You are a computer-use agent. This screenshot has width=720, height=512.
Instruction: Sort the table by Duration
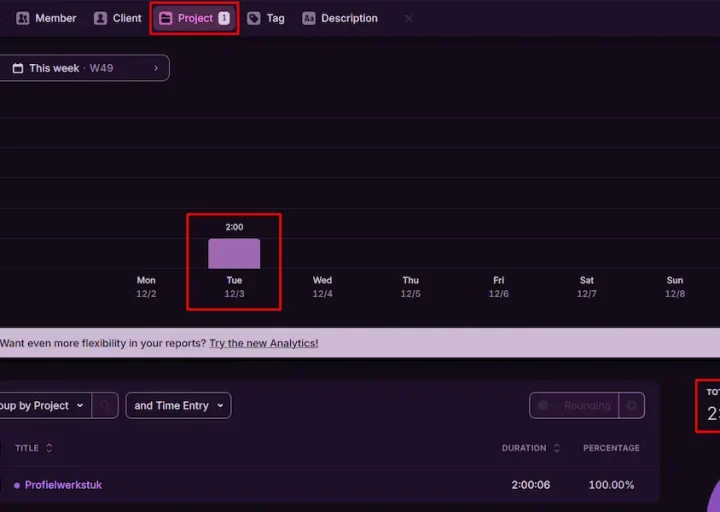[x=530, y=448]
